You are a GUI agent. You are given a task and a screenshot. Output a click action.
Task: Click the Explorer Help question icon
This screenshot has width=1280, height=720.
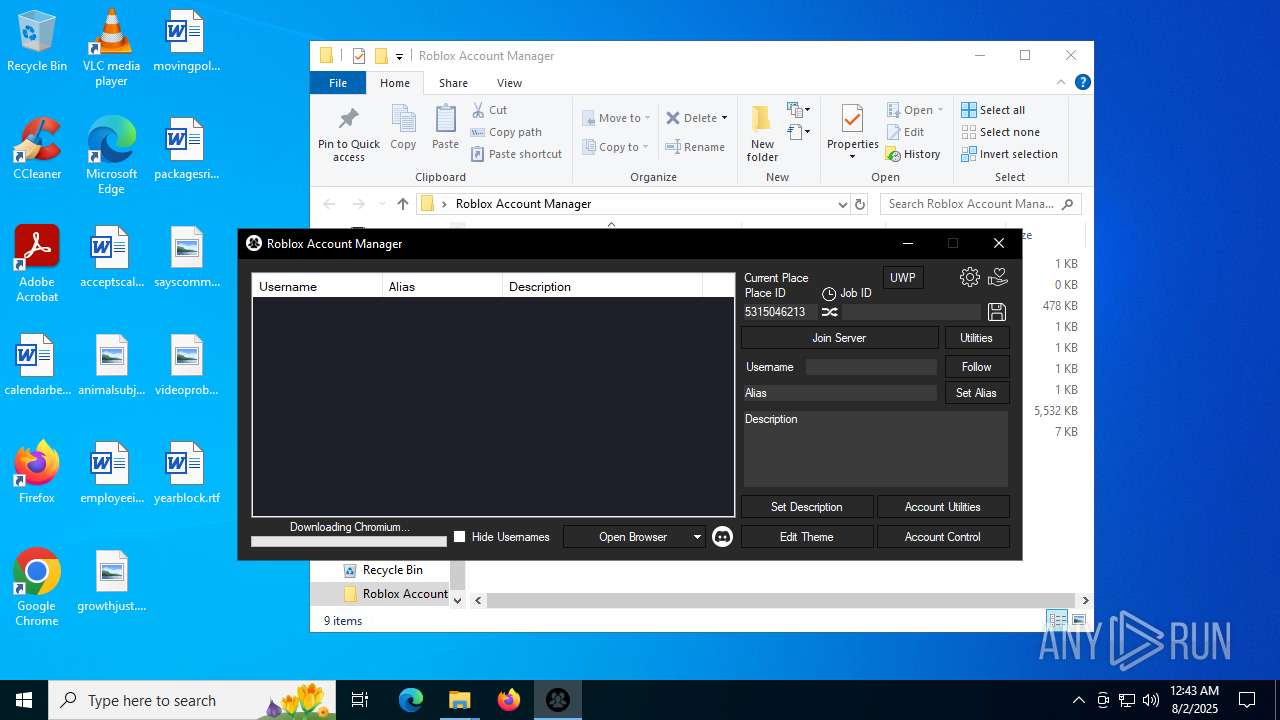1082,83
